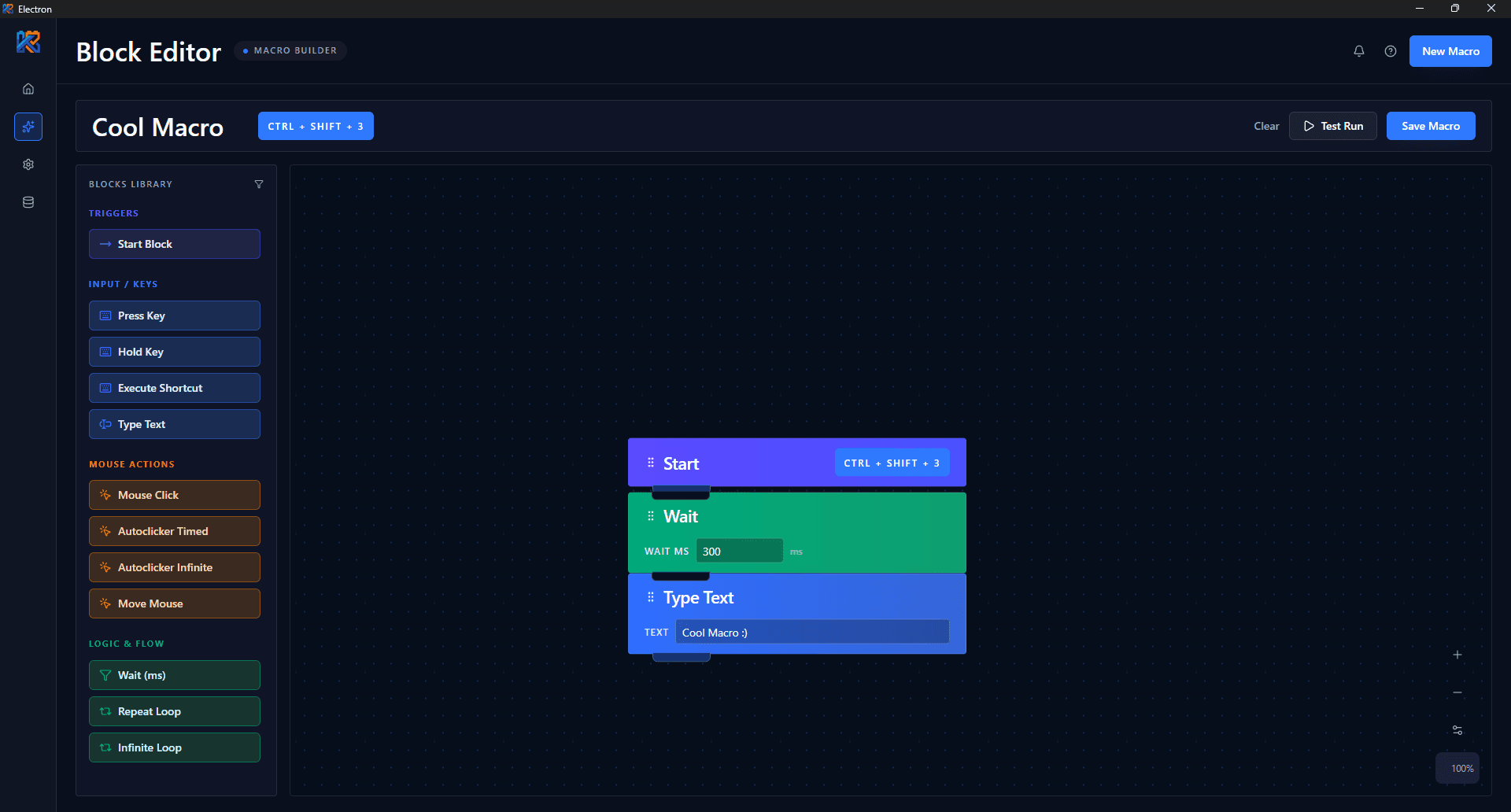
Task: Click the CTRL + SHIFT + 3 hotkey badge next to Cool Macro
Action: [x=316, y=126]
